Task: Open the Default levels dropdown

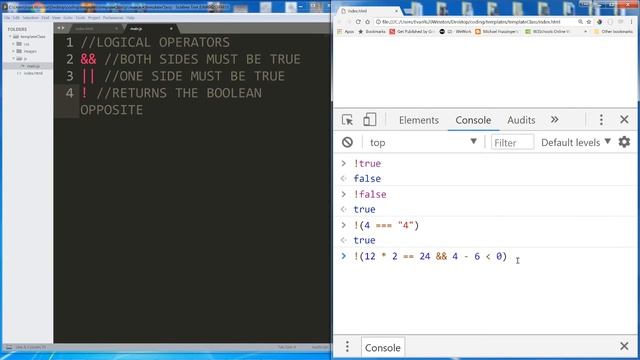Action: 576,142
